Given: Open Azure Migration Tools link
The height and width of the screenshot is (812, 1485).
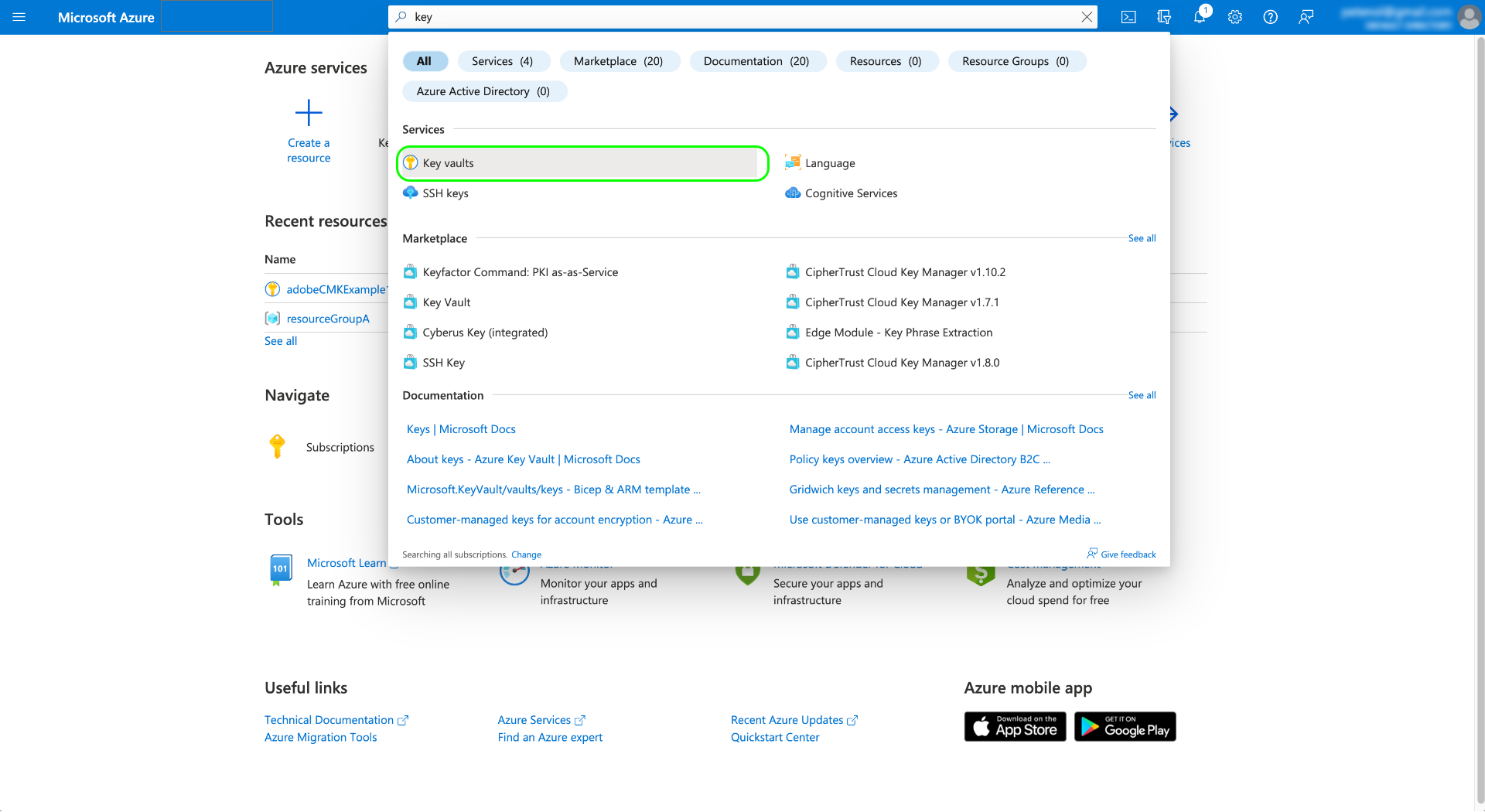Looking at the screenshot, I should coord(321,738).
